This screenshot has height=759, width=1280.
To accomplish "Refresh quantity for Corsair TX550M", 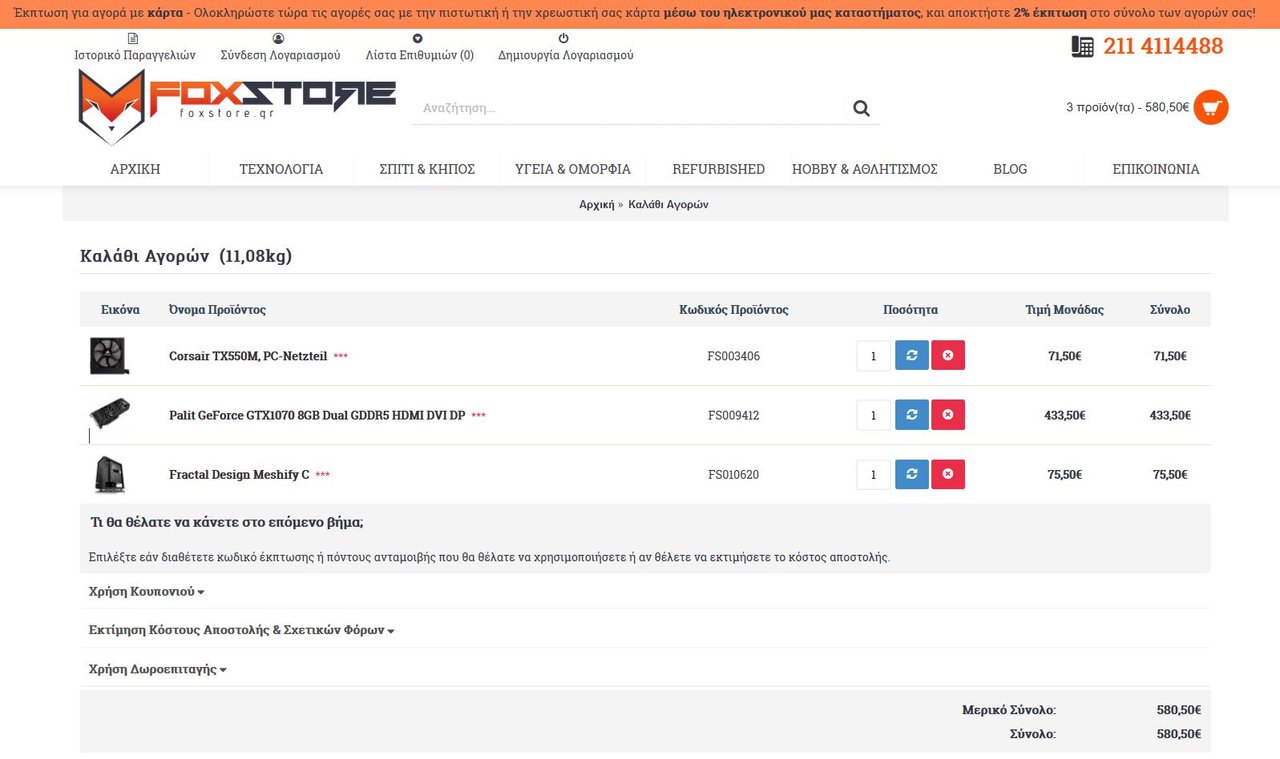I will click(912, 356).
